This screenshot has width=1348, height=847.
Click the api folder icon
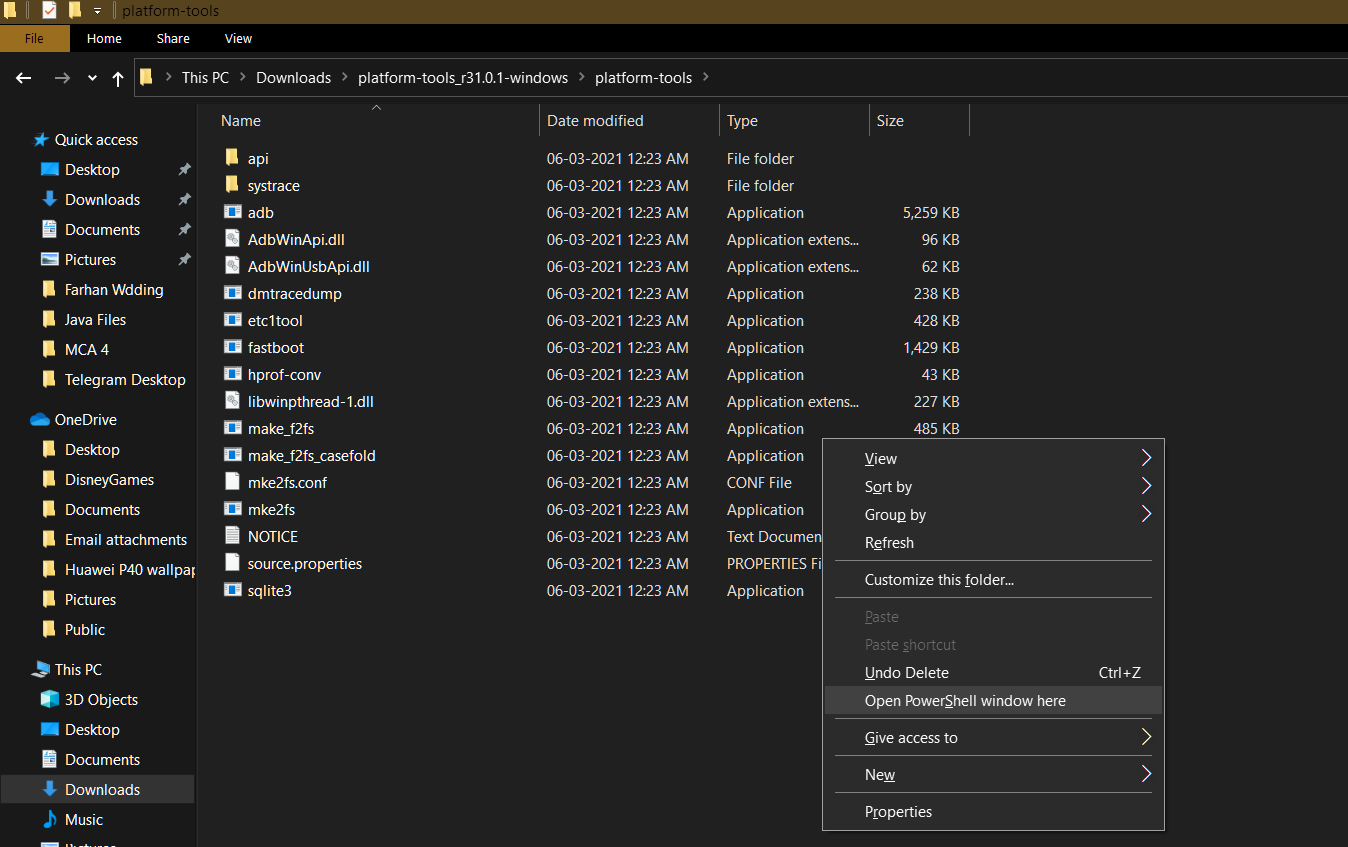pyautogui.click(x=232, y=159)
